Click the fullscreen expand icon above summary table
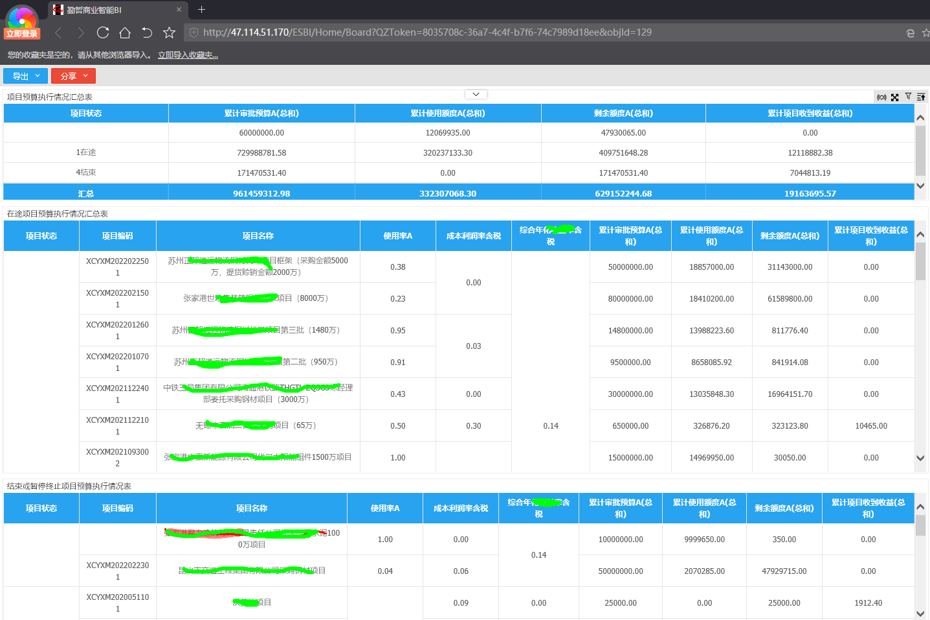 pos(895,97)
